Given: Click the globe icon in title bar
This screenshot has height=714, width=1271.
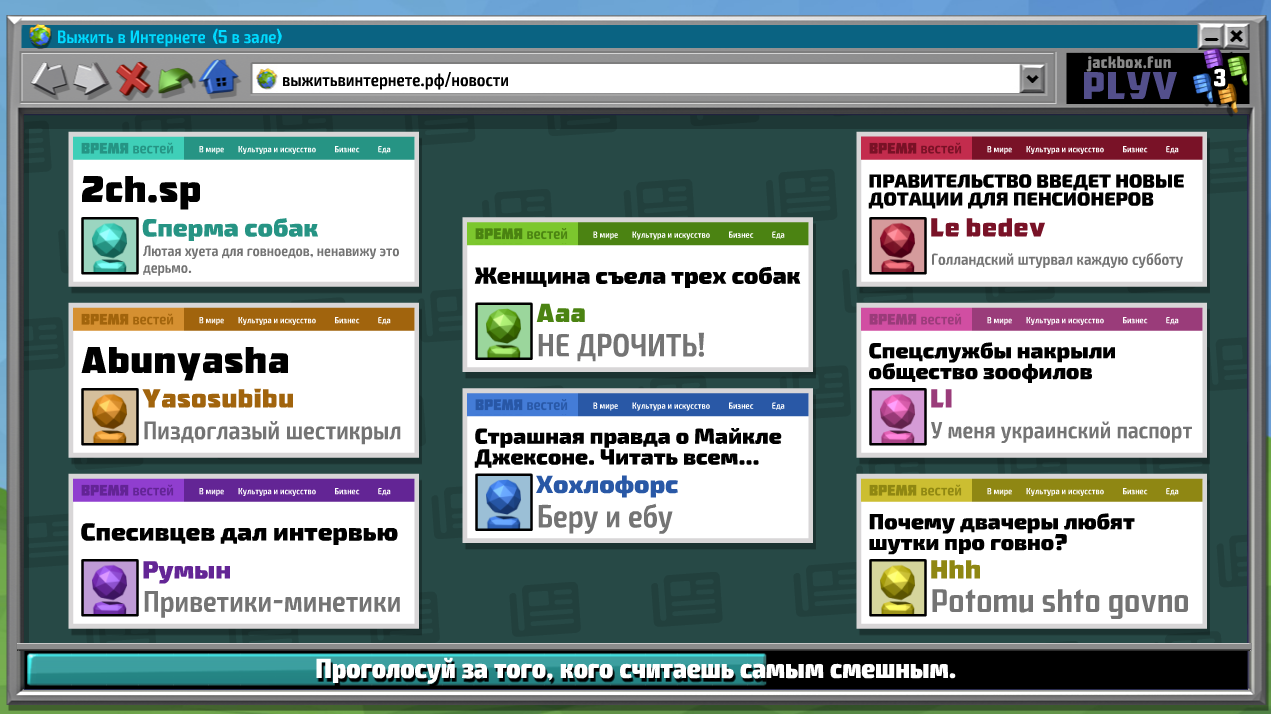Looking at the screenshot, I should pos(40,37).
